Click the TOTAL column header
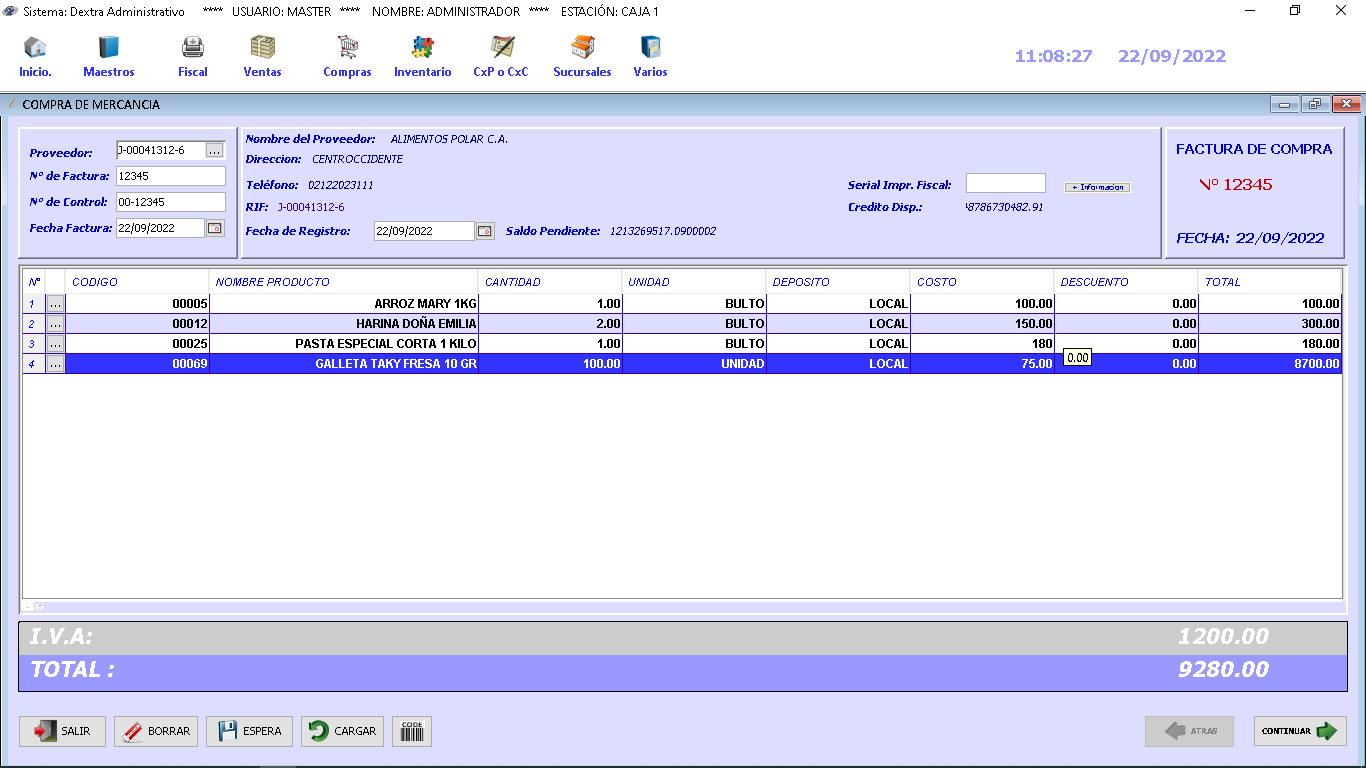 point(1270,282)
